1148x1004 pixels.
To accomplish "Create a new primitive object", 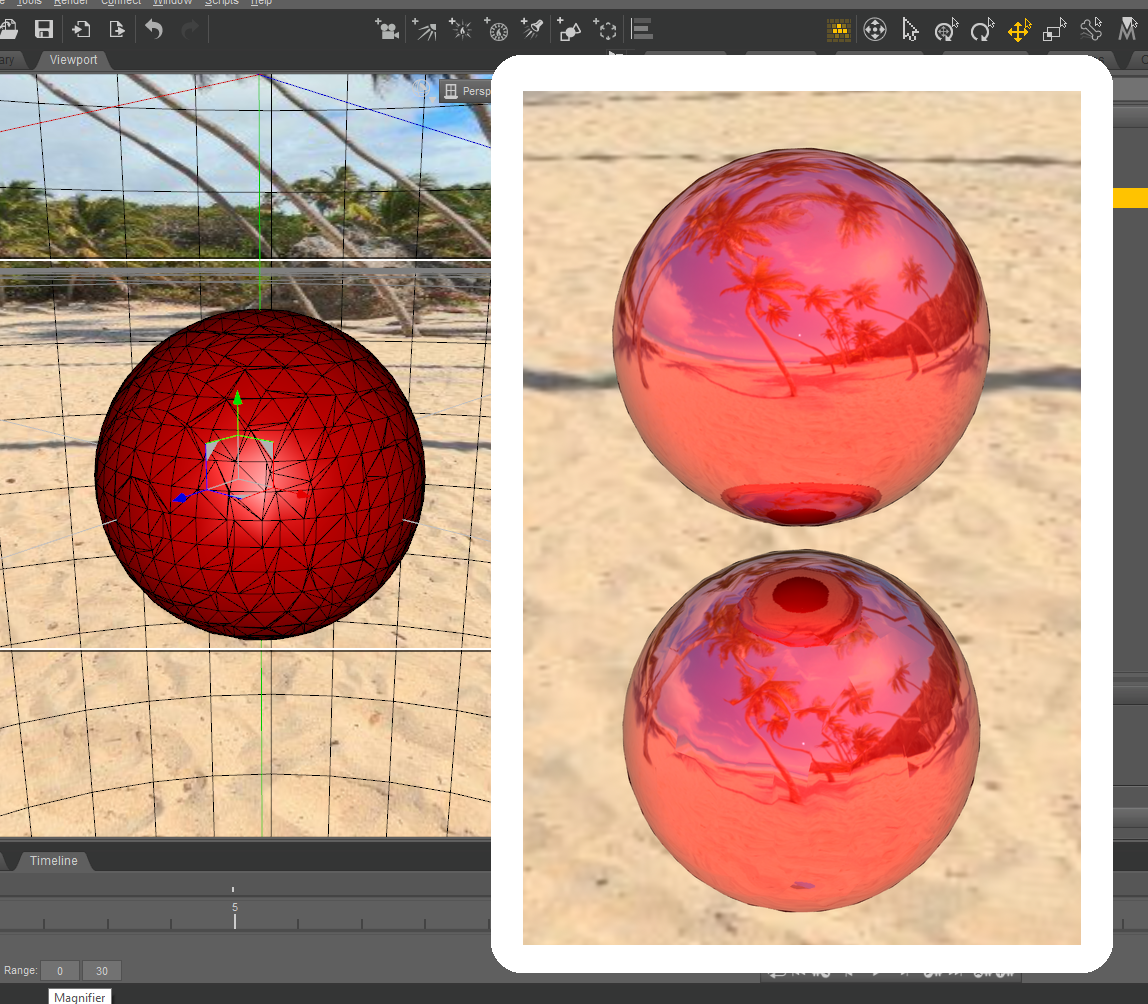I will coord(569,29).
